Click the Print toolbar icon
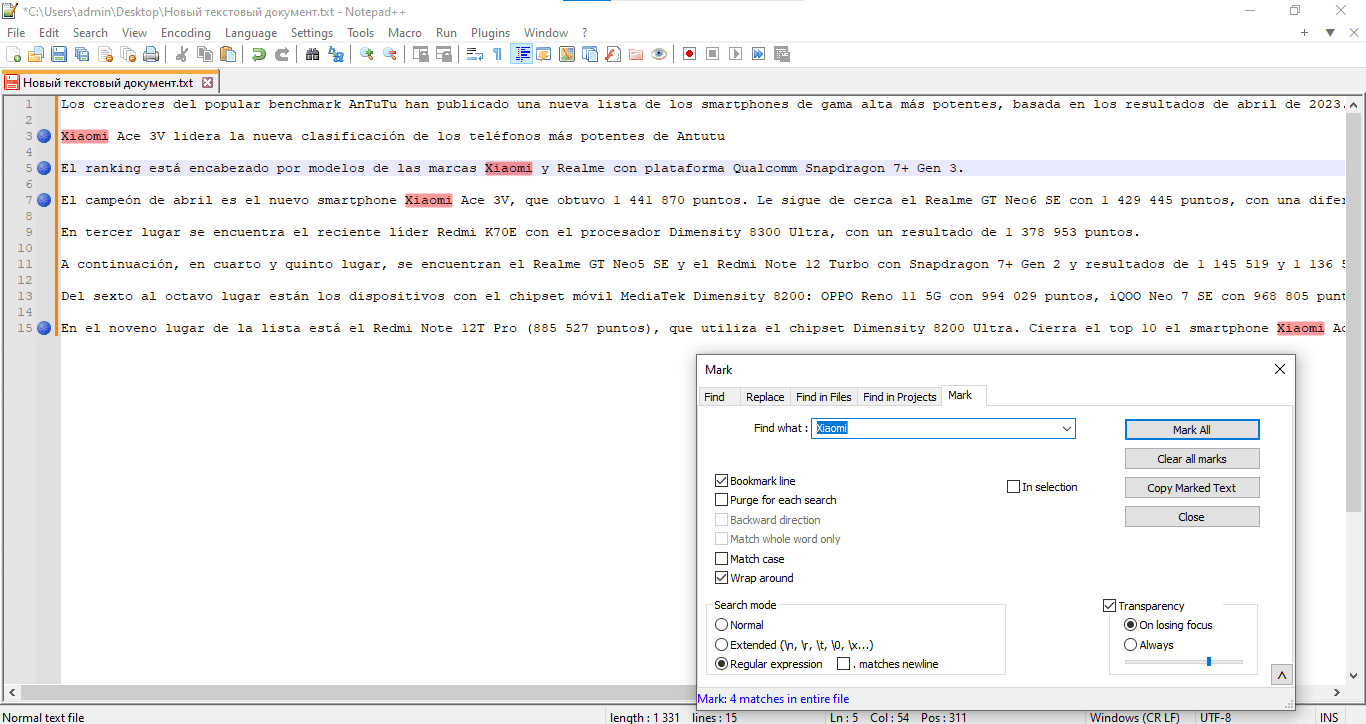Viewport: 1366px width, 724px height. (x=151, y=54)
